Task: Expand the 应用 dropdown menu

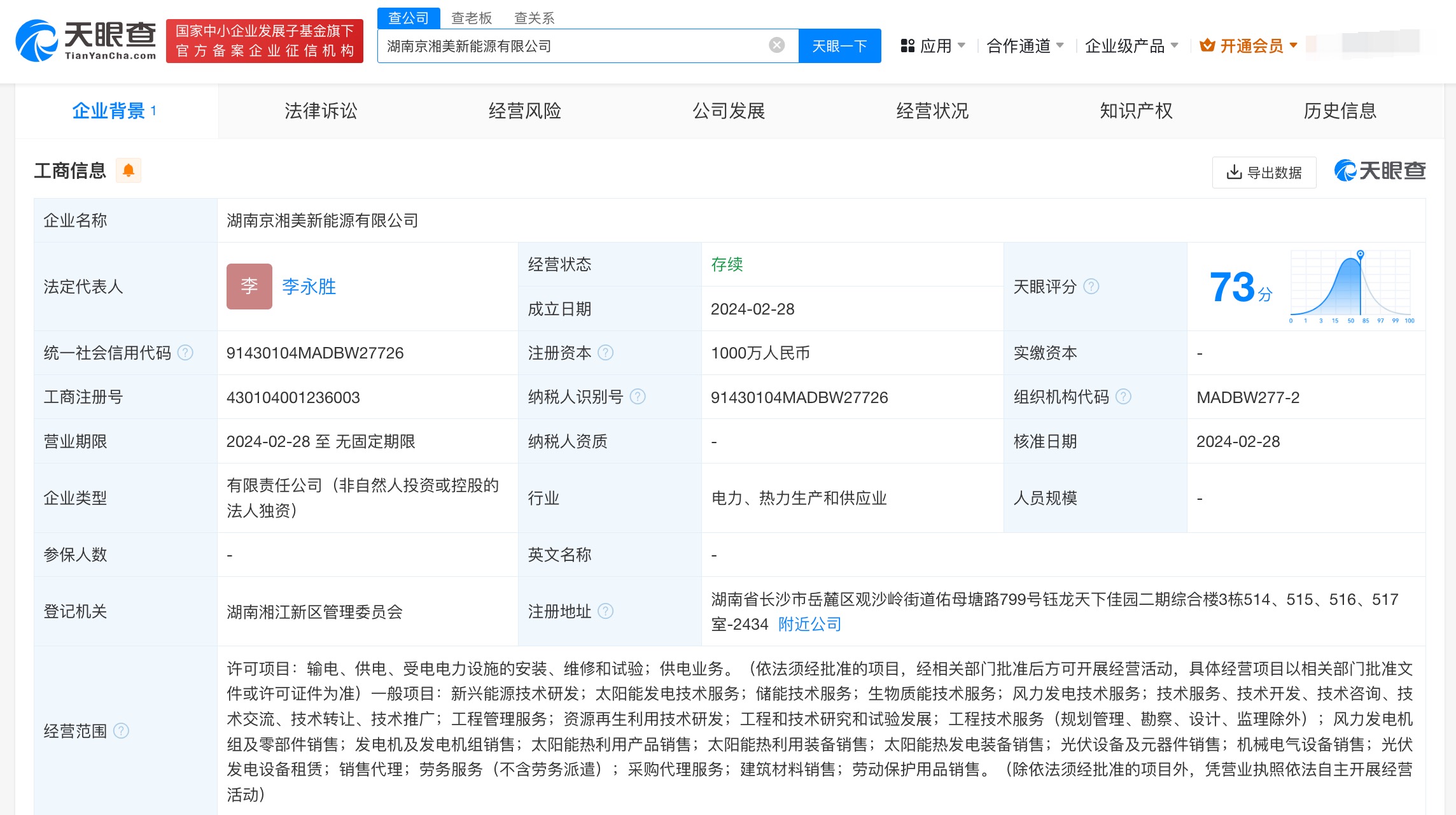Action: coord(934,46)
